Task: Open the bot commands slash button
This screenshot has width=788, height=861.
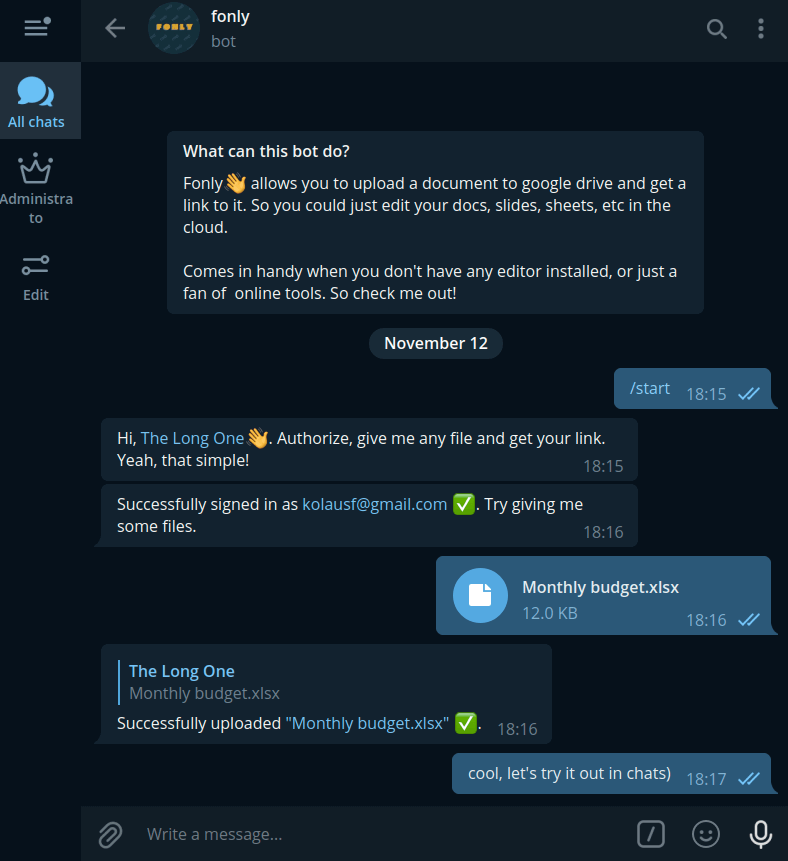Action: pyautogui.click(x=651, y=834)
